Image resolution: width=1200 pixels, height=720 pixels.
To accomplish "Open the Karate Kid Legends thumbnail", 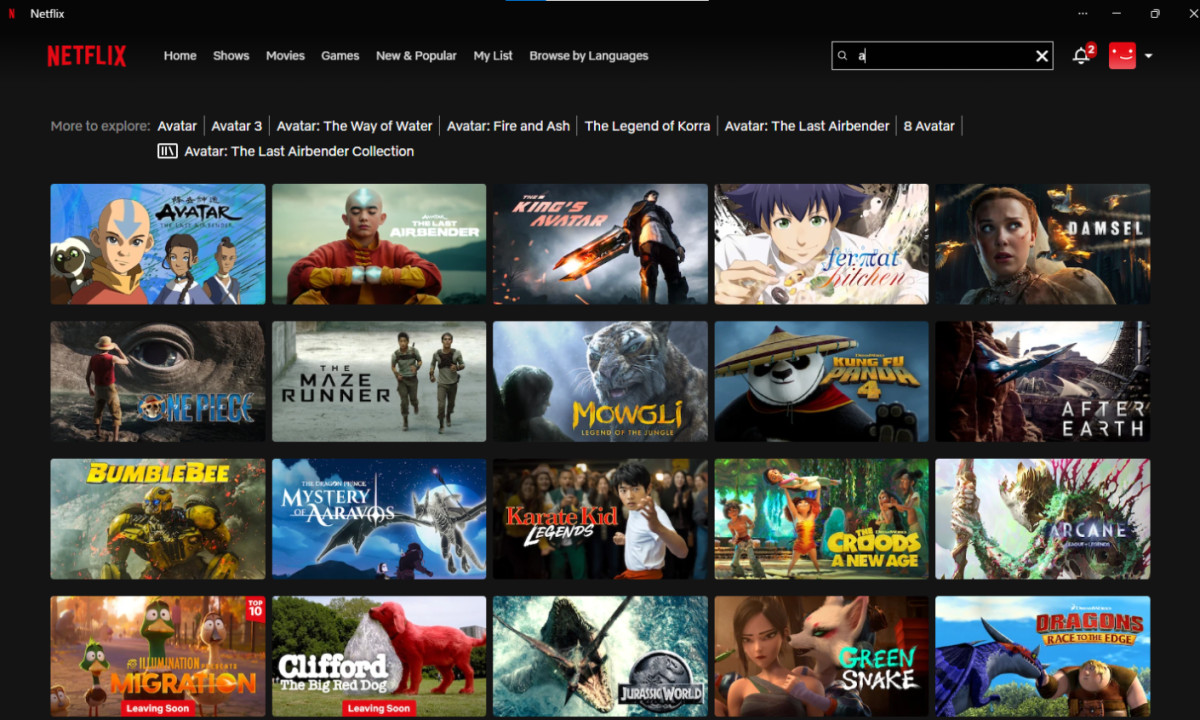I will tap(600, 519).
